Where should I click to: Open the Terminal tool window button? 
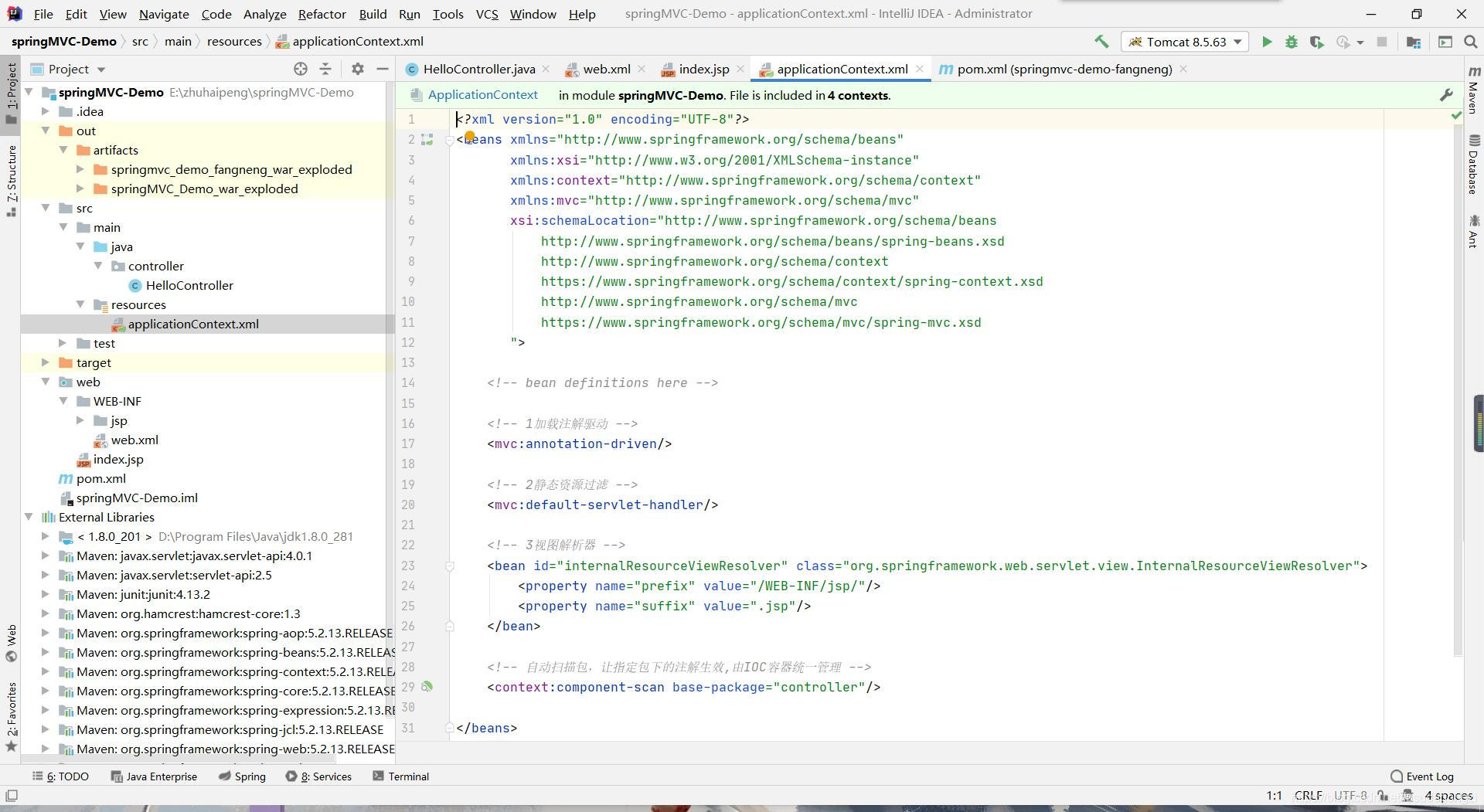point(400,776)
